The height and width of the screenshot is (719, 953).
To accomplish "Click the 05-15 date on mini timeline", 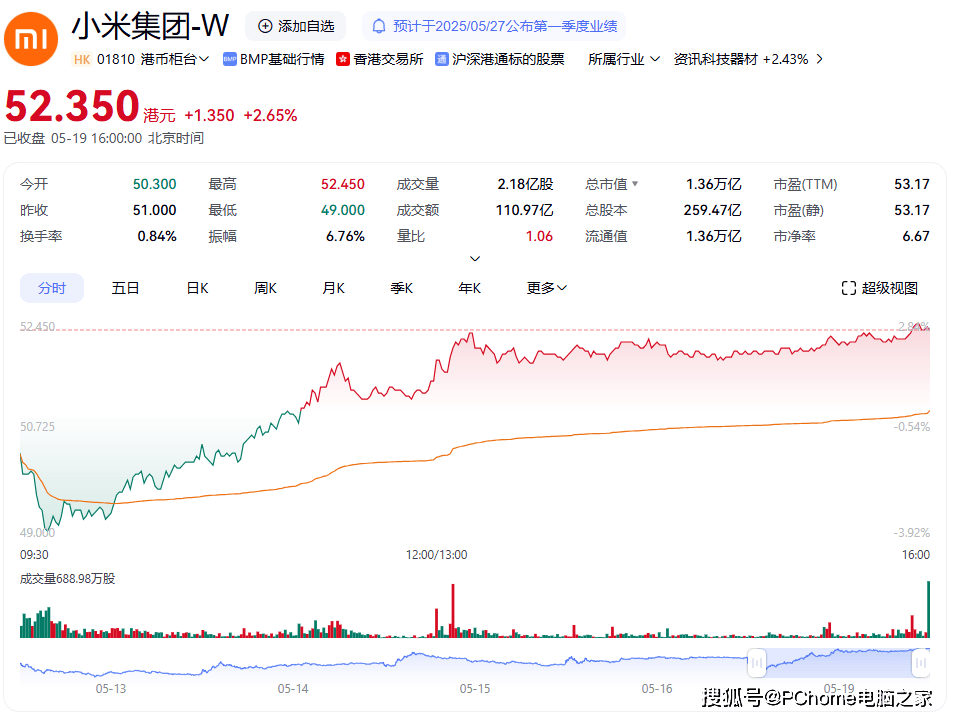I will click(x=475, y=689).
